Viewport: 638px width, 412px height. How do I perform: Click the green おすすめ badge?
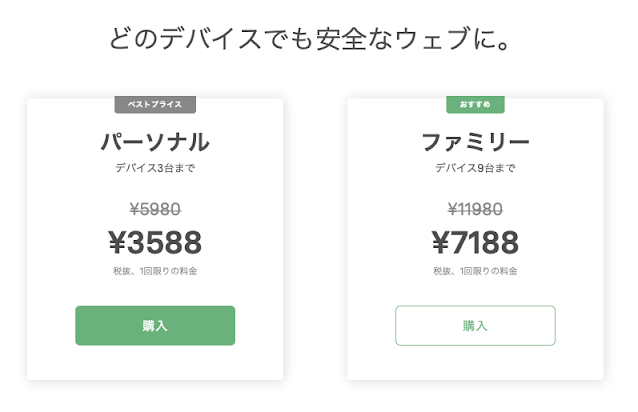pyautogui.click(x=475, y=104)
